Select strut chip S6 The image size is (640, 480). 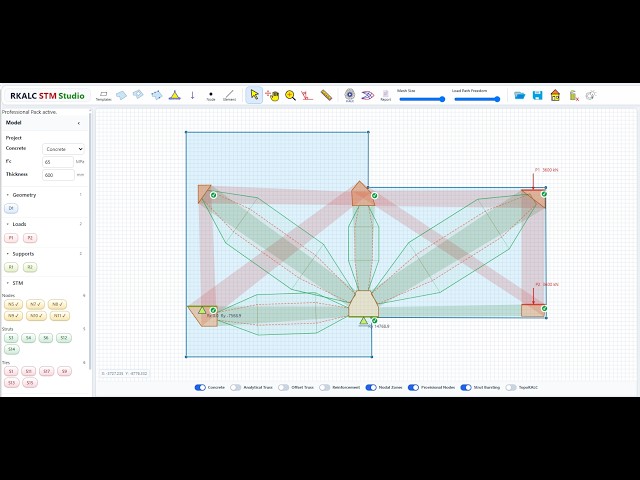[x=46, y=338]
